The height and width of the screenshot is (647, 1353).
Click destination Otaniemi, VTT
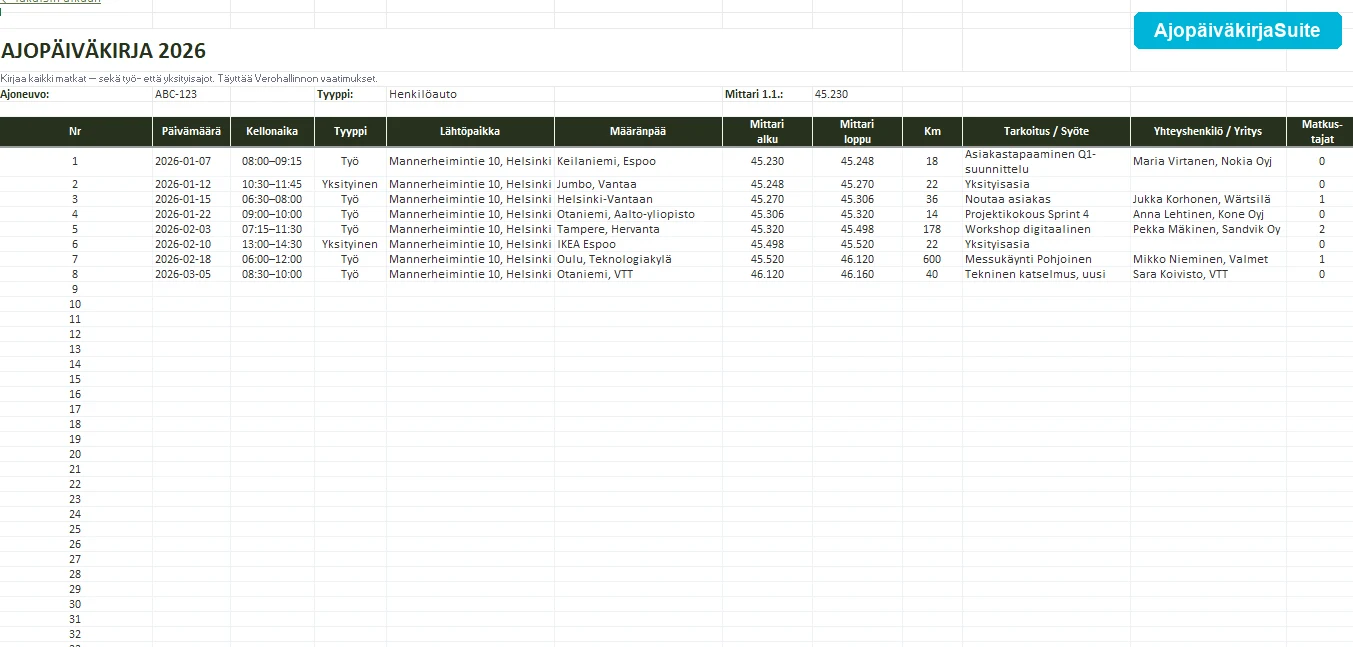[x=638, y=274]
